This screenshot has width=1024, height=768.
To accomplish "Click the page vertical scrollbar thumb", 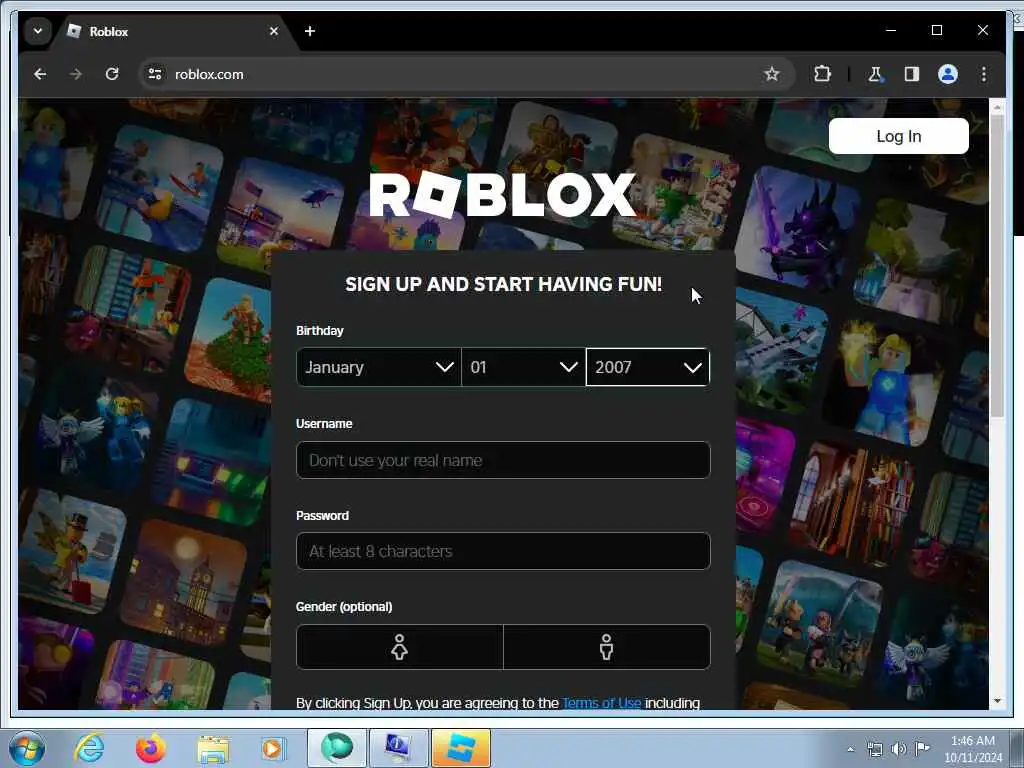I will [997, 265].
